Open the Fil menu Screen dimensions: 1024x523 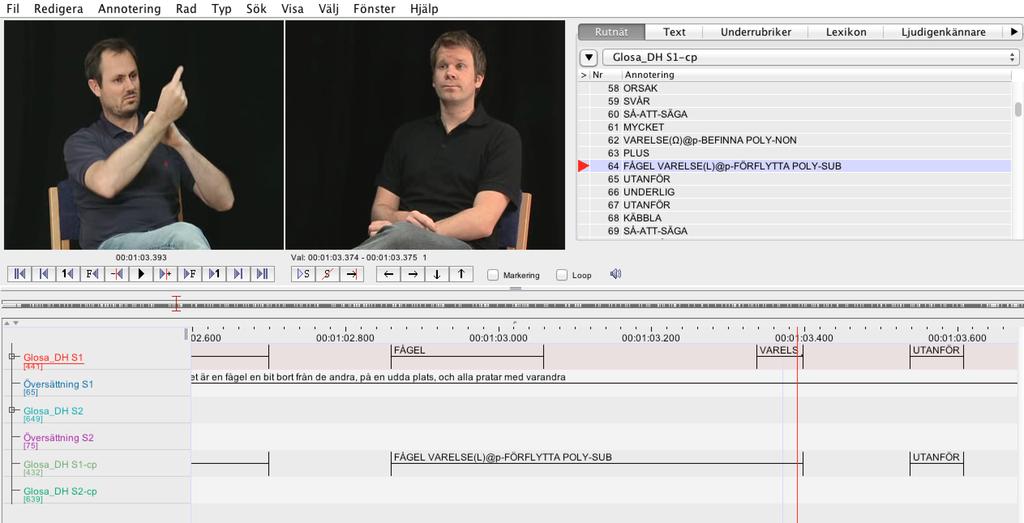click(12, 8)
